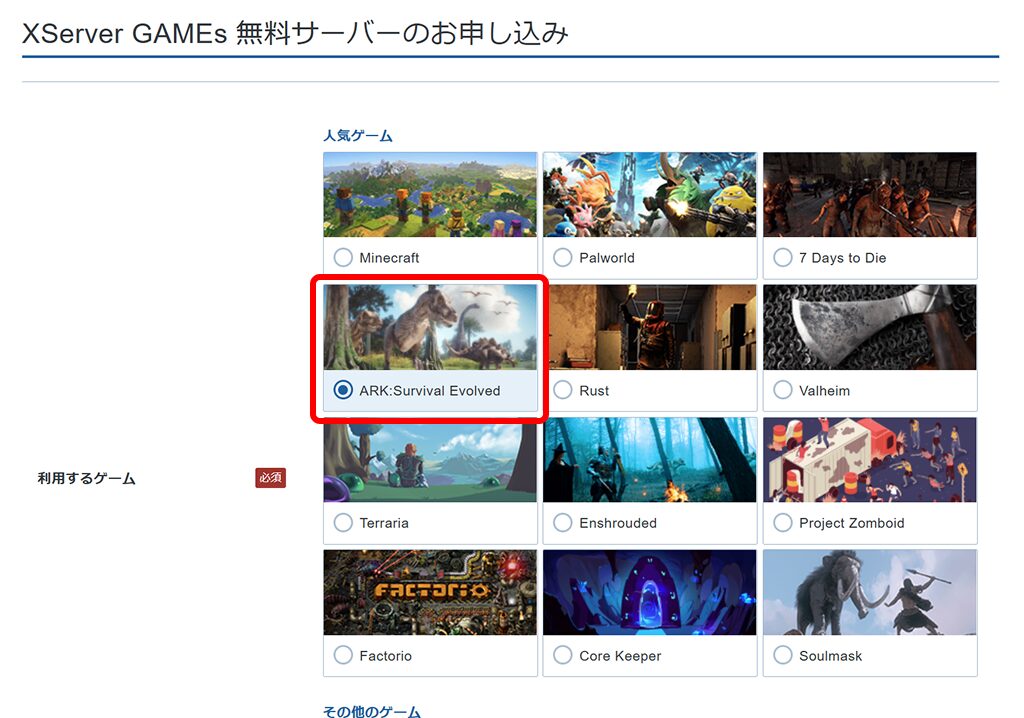Image resolution: width=1024 pixels, height=718 pixels.
Task: Pick Project Zomboid radio button
Action: point(783,523)
